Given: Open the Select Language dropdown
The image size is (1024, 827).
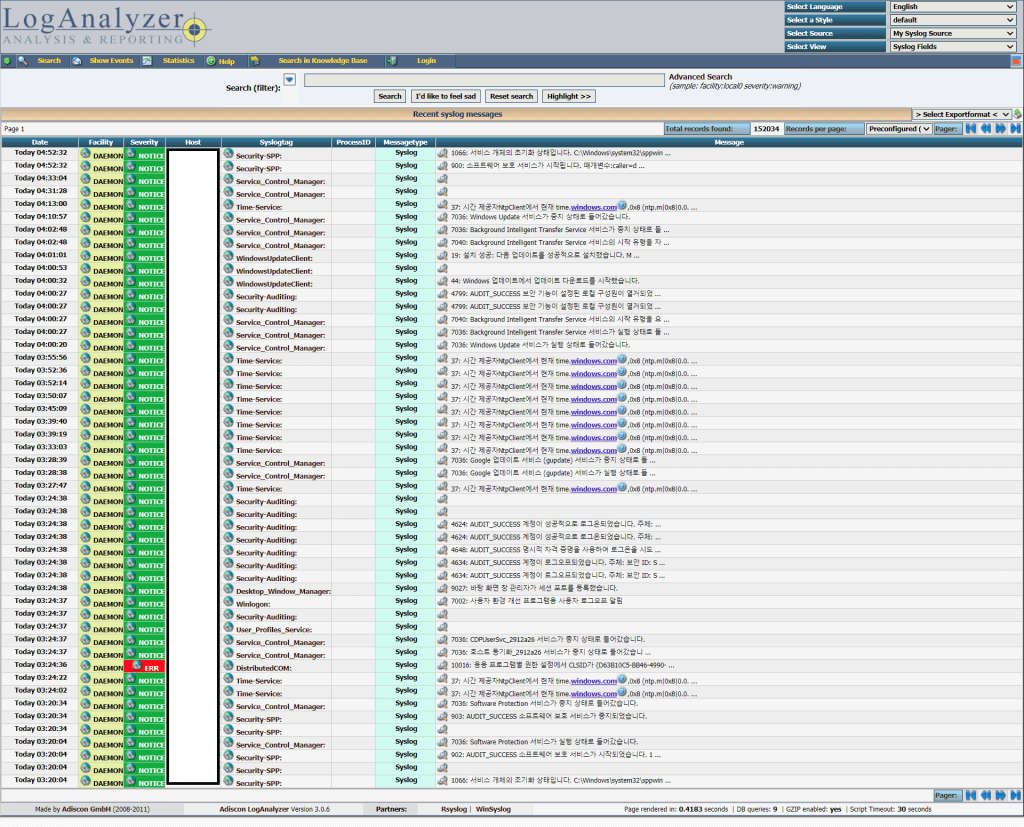Looking at the screenshot, I should tap(953, 7).
